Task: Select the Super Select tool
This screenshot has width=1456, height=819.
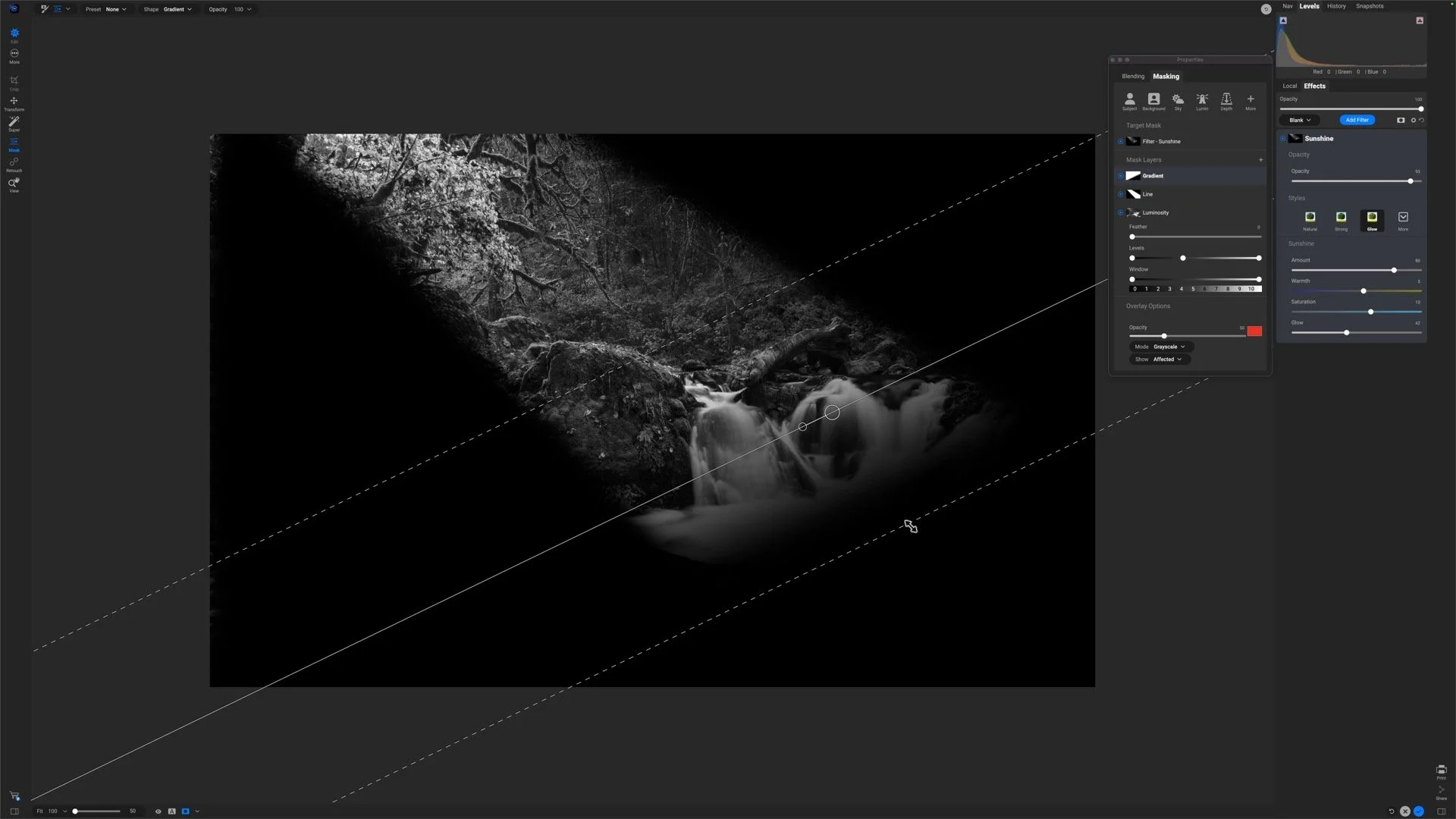Action: [x=14, y=124]
